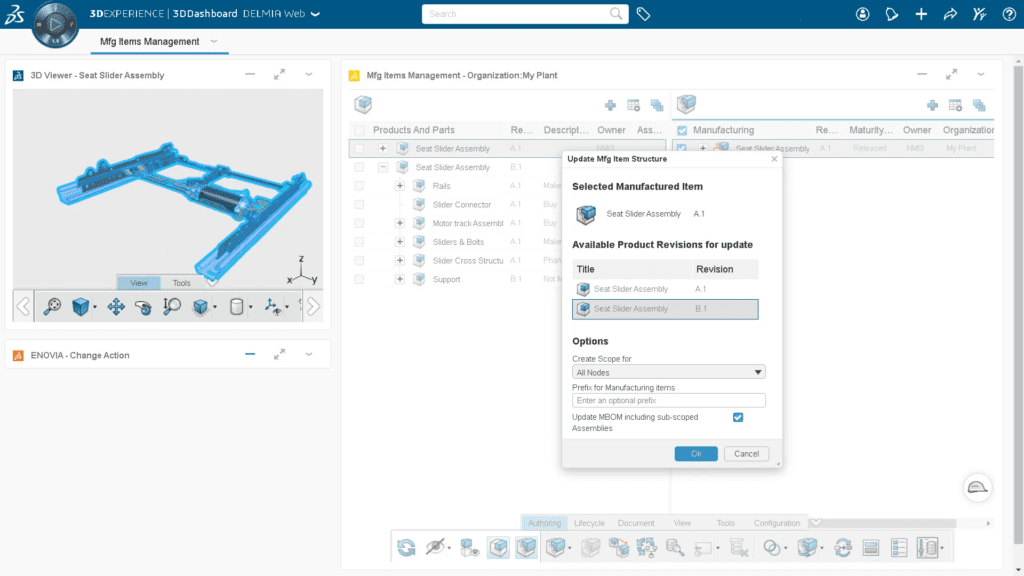Select the Tools tab in 3D Viewer

[182, 283]
